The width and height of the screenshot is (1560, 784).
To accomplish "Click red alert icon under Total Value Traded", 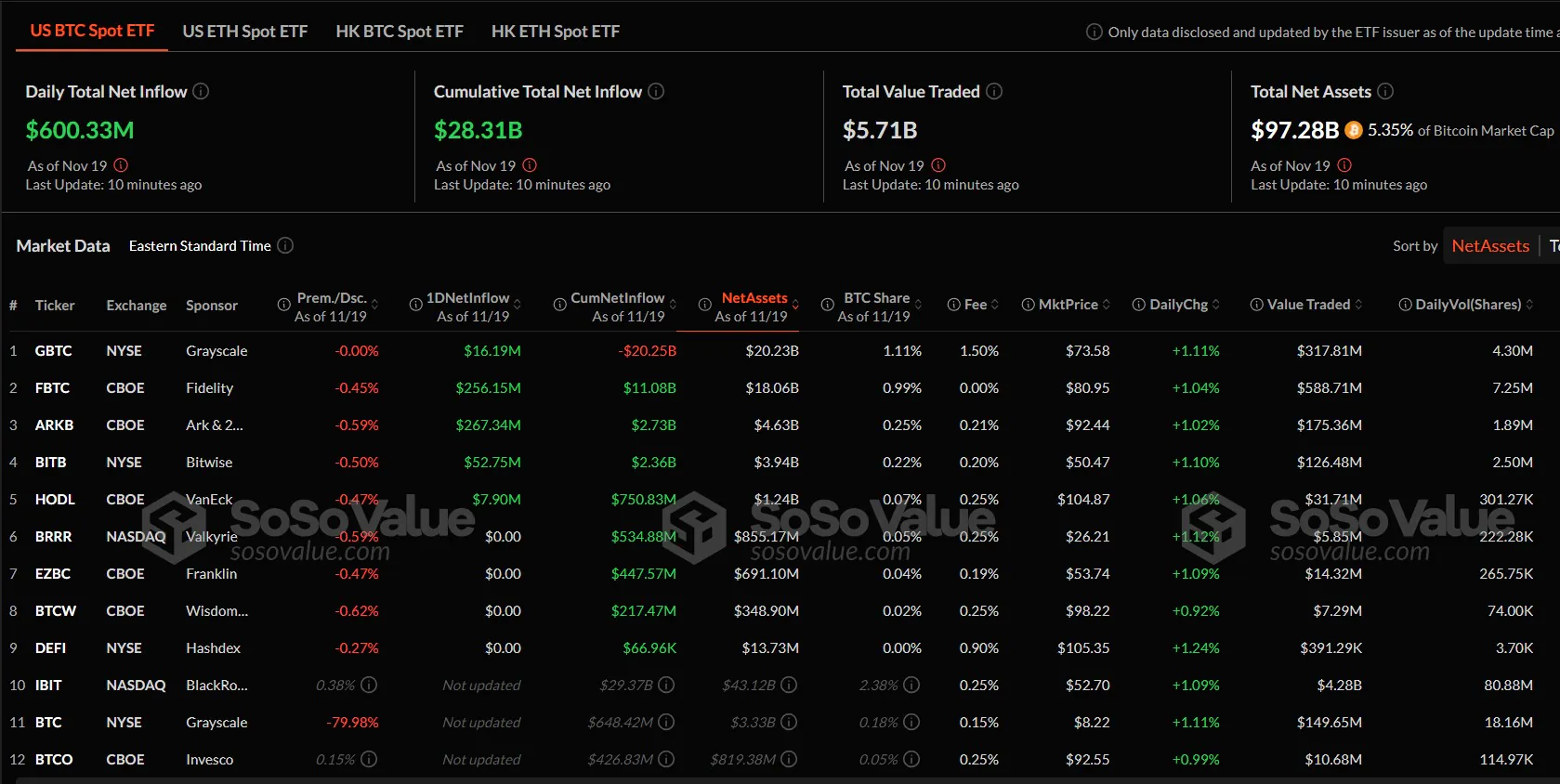I will (938, 165).
